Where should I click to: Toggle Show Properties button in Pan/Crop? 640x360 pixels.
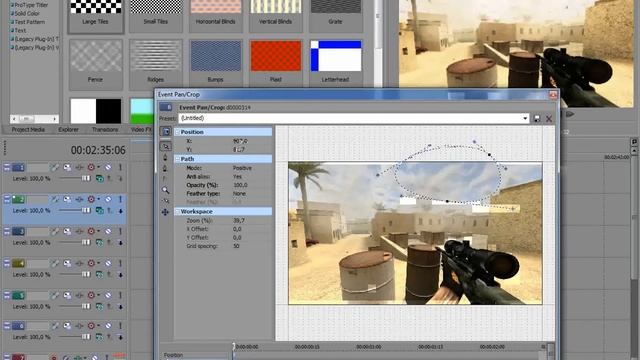pyautogui.click(x=166, y=132)
